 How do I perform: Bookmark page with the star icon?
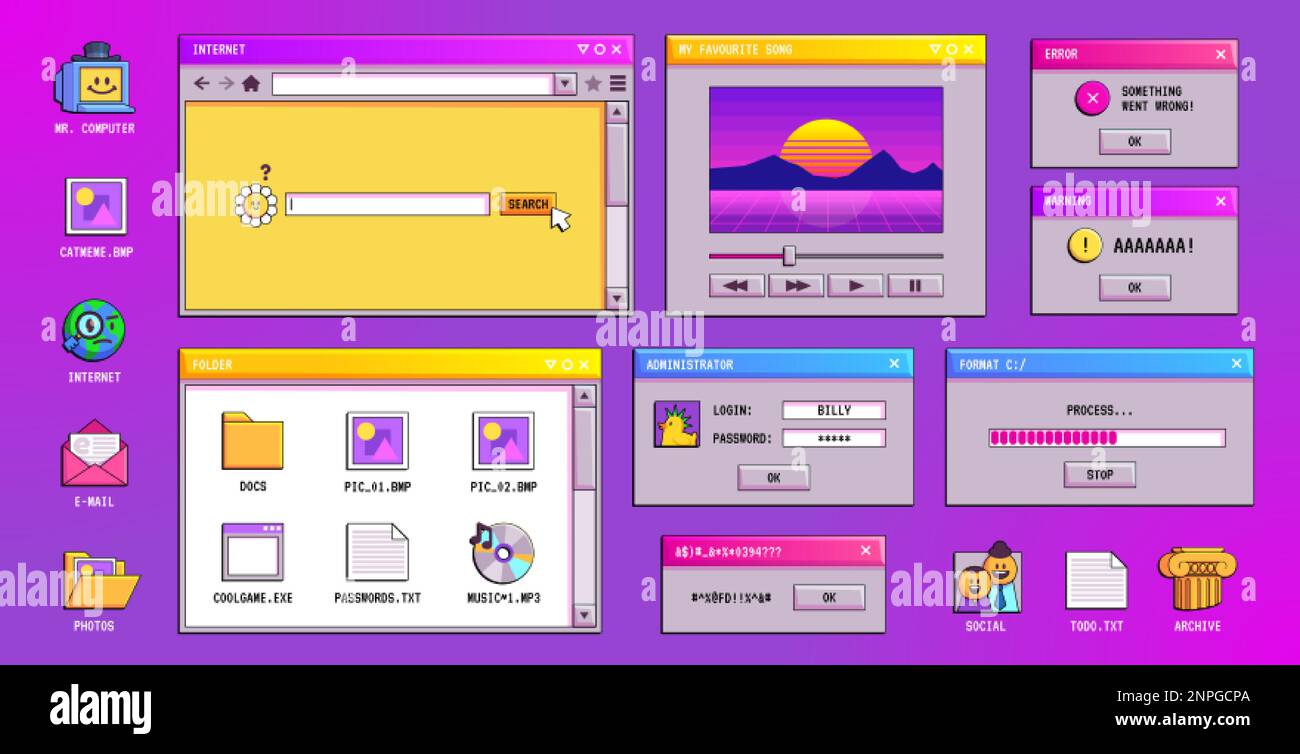[592, 84]
